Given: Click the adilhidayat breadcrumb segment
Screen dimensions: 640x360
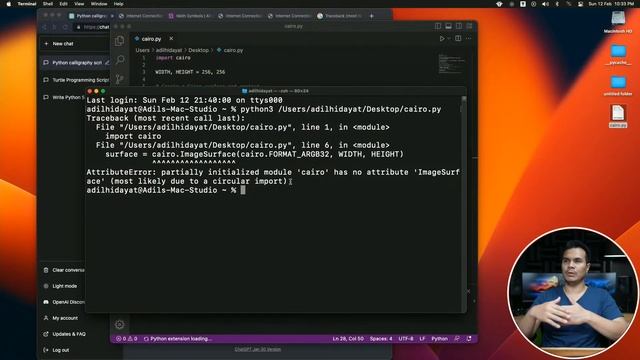Looking at the screenshot, I should coord(169,50).
